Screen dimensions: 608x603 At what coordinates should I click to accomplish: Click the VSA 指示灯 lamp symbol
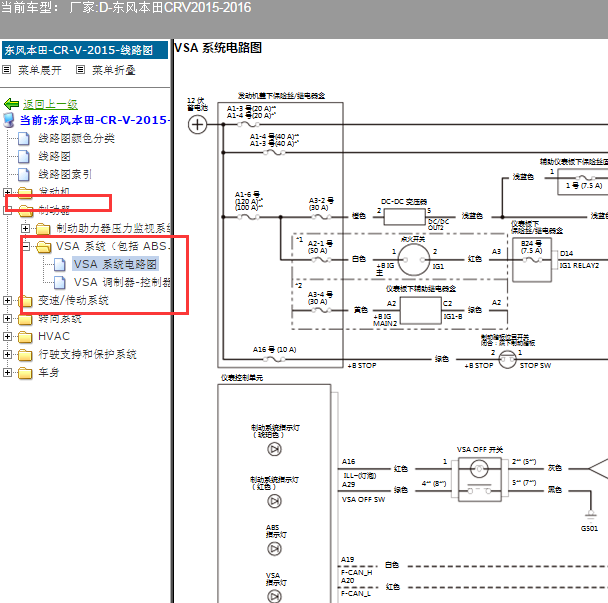[275, 596]
